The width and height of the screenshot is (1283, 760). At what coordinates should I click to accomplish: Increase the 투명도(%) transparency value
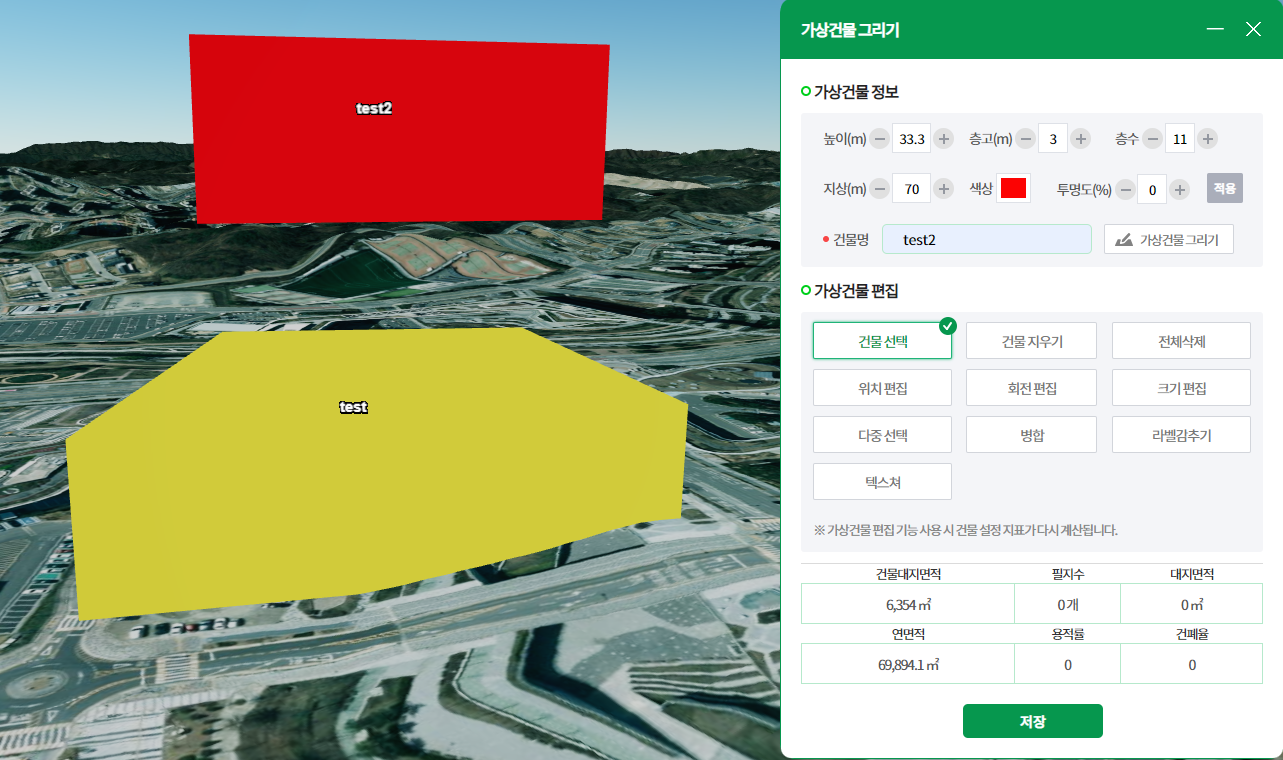pyautogui.click(x=1179, y=188)
